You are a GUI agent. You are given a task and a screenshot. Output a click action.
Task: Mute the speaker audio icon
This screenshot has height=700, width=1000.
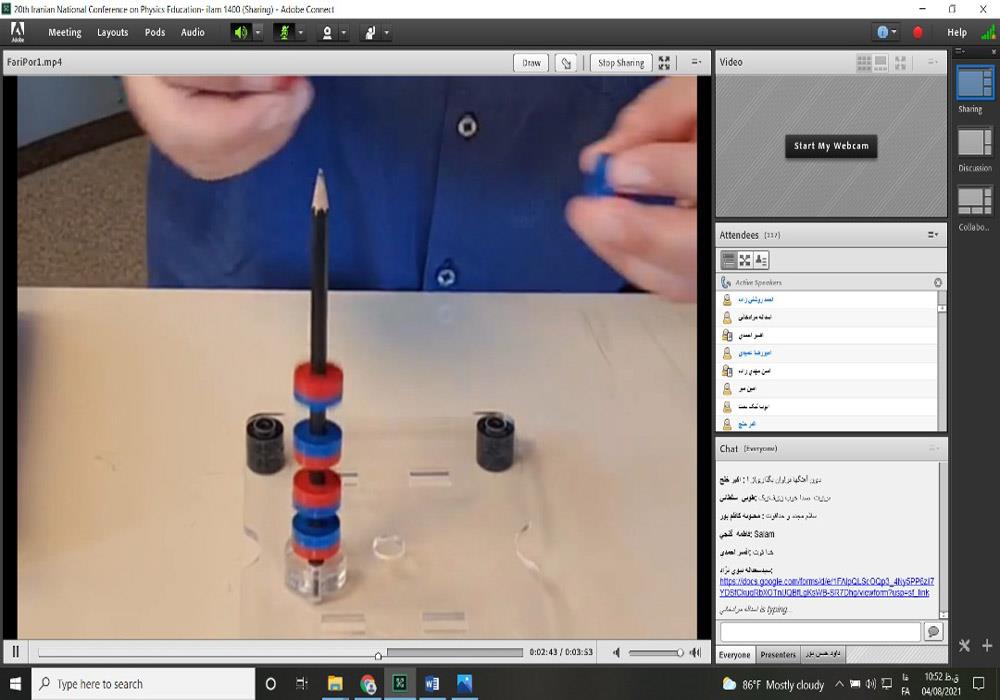click(x=240, y=32)
